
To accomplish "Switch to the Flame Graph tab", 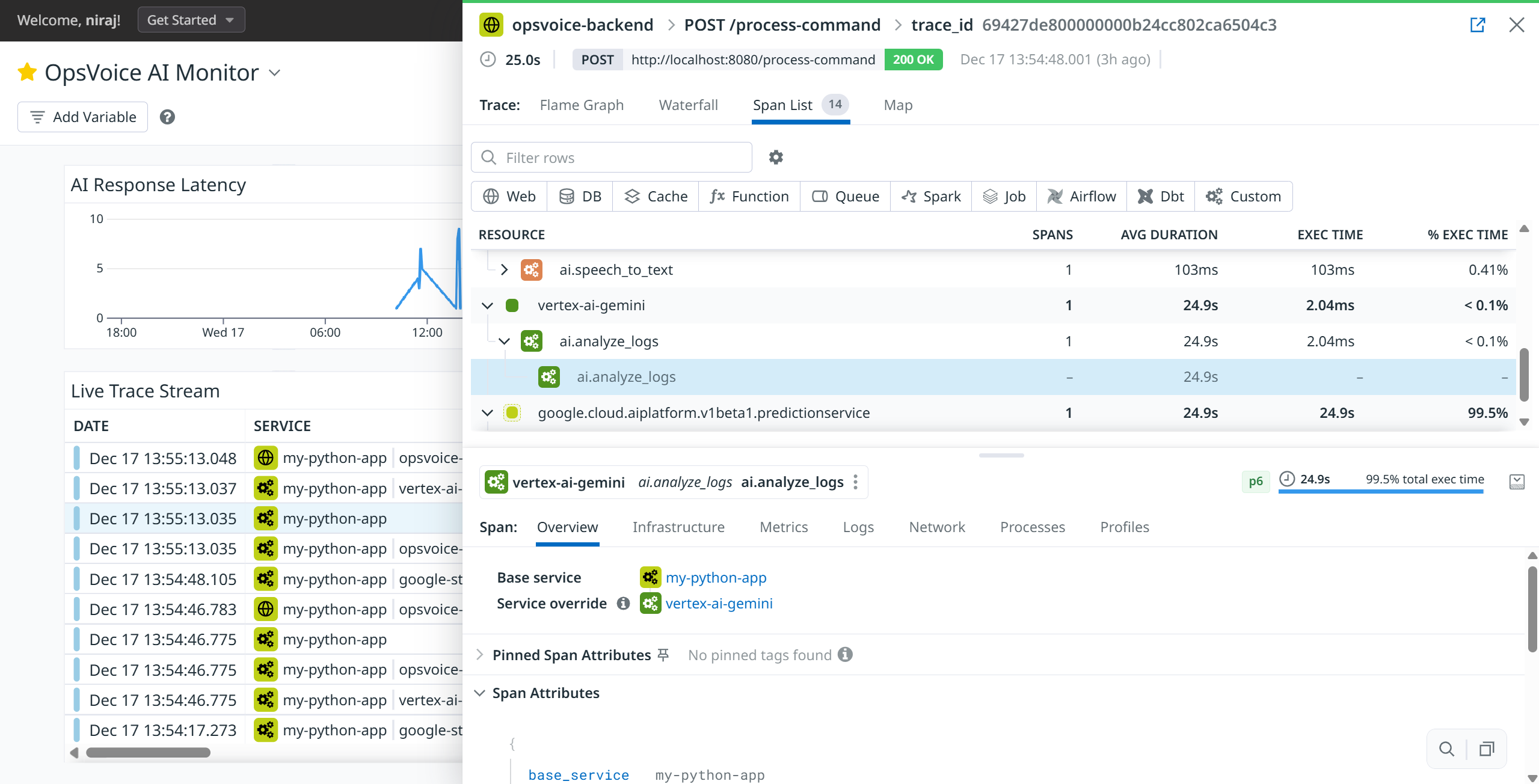I will [x=581, y=105].
